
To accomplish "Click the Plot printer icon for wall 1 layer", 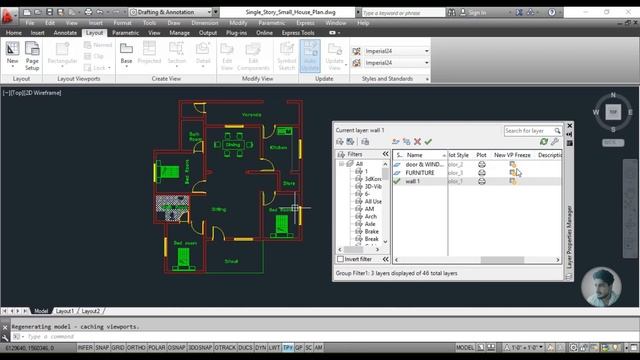I will [482, 181].
